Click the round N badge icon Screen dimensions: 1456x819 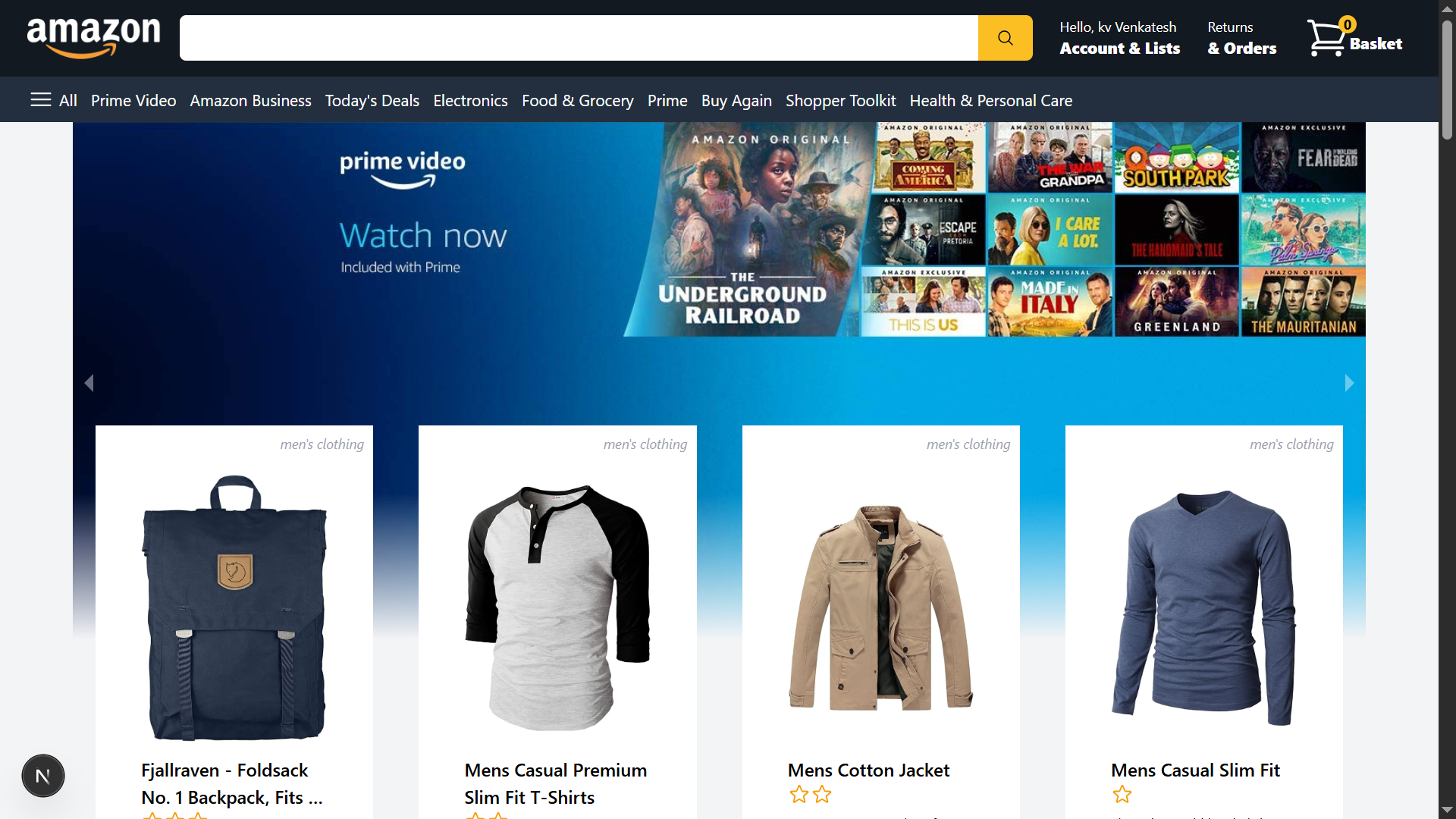(x=43, y=776)
